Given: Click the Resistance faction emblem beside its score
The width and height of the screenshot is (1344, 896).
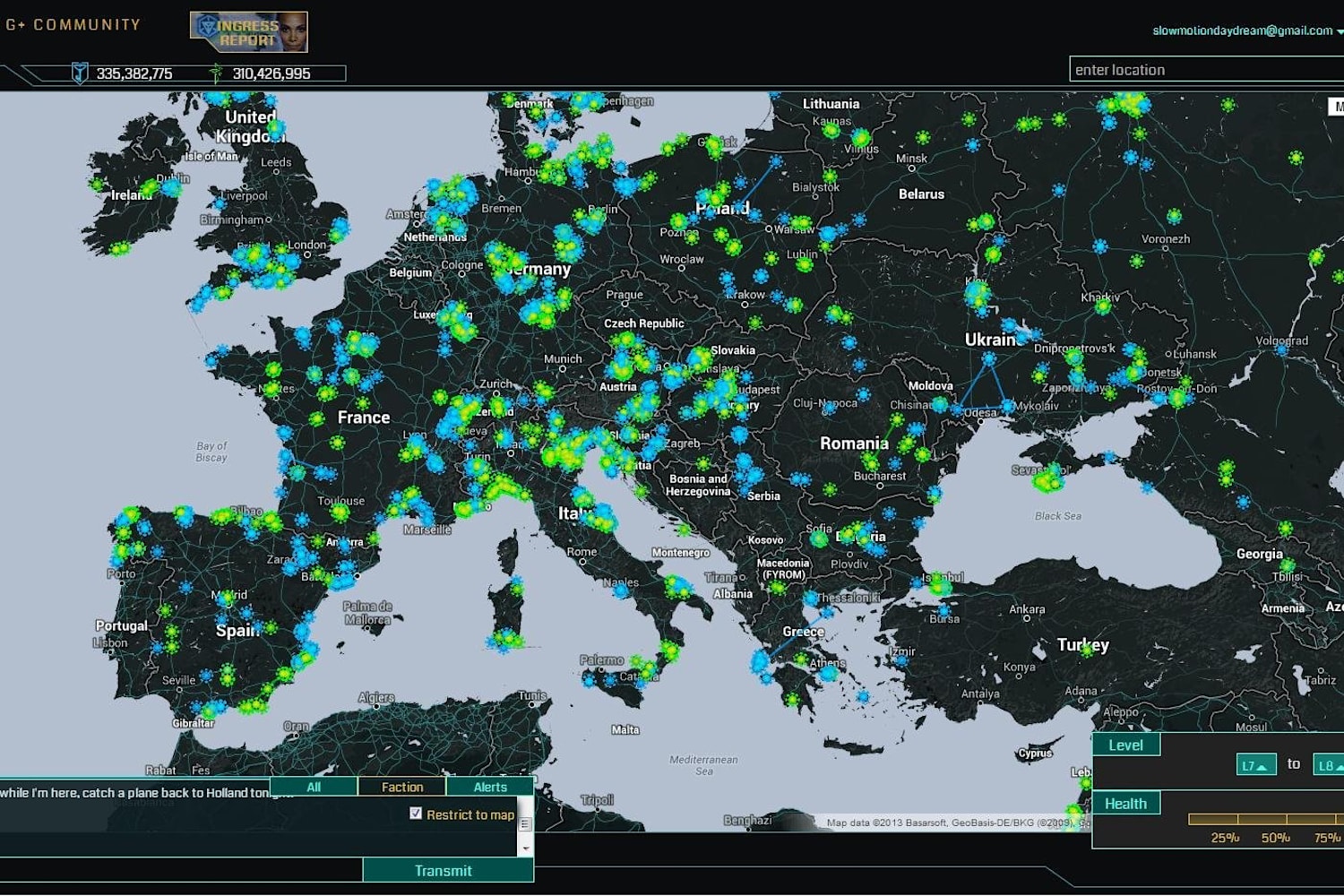Looking at the screenshot, I should 81,73.
